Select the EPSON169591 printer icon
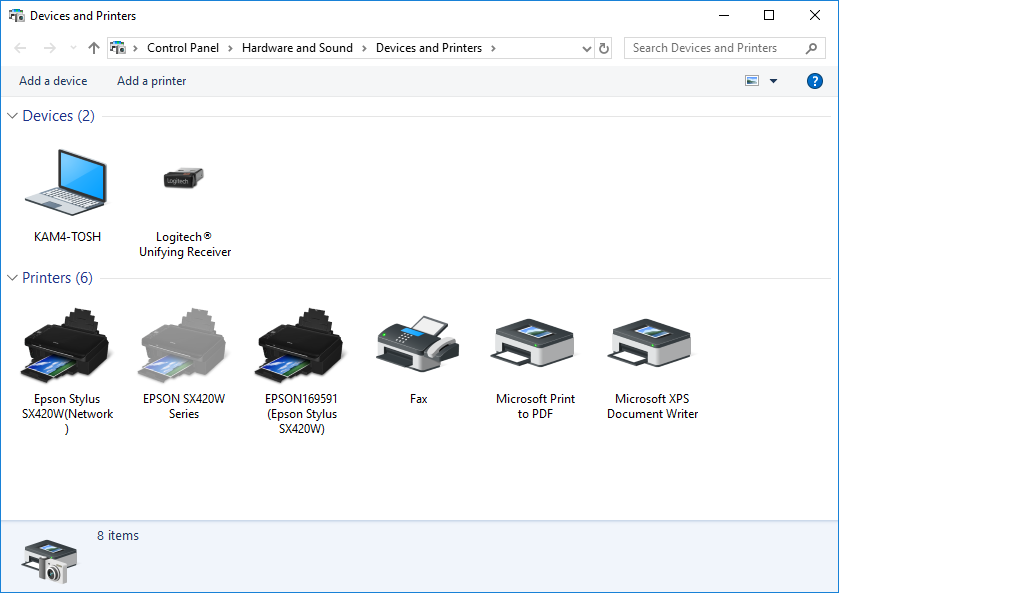Image resolution: width=1026 pixels, height=593 pixels. [301, 346]
